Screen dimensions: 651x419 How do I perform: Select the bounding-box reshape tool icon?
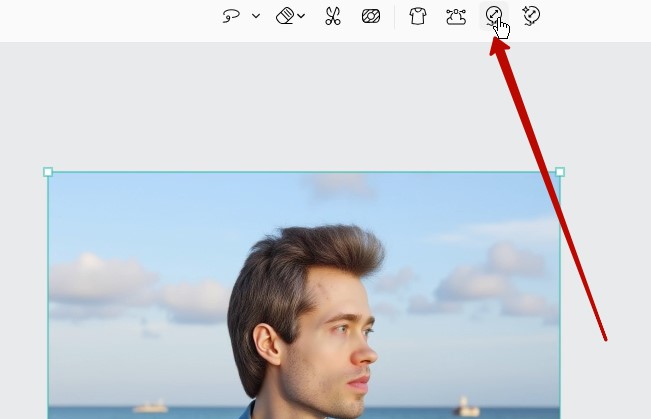tap(456, 16)
